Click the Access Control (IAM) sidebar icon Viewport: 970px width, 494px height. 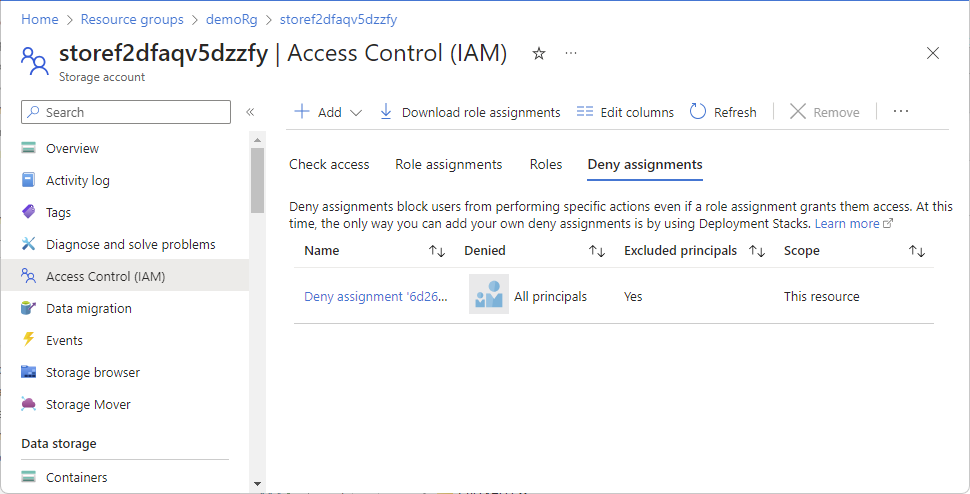28,276
